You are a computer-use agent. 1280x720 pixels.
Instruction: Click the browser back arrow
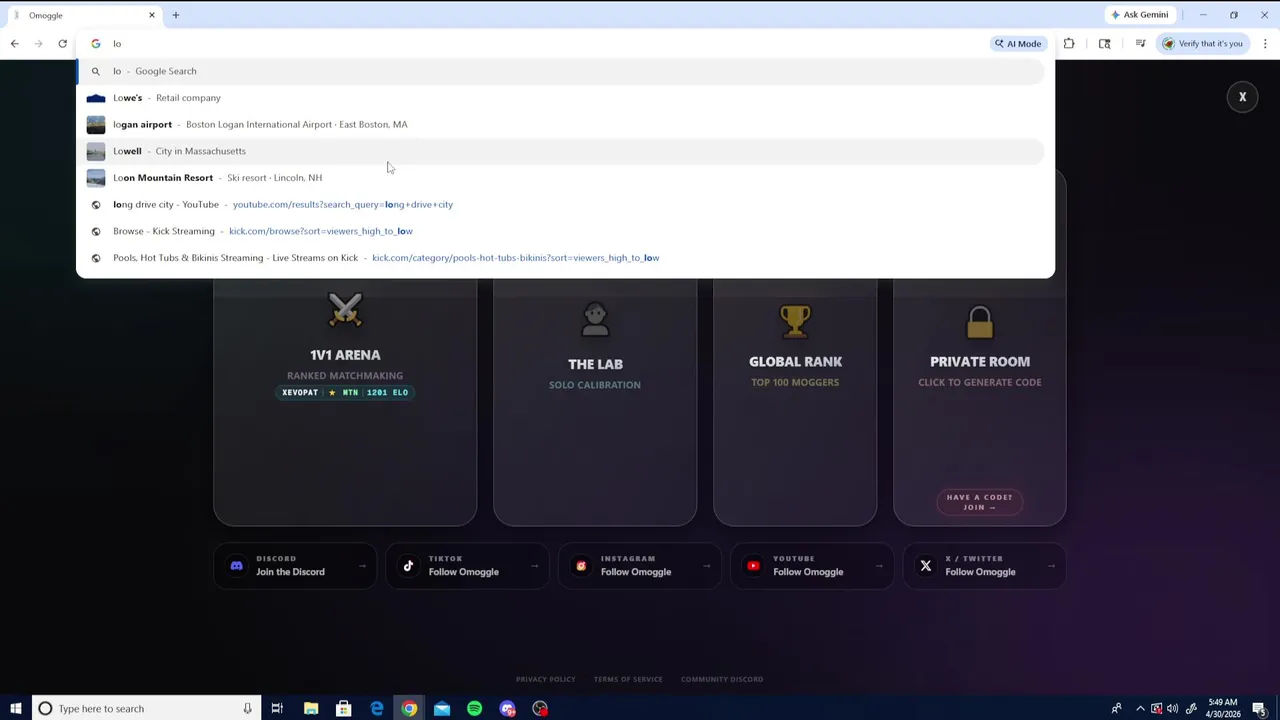(x=14, y=43)
